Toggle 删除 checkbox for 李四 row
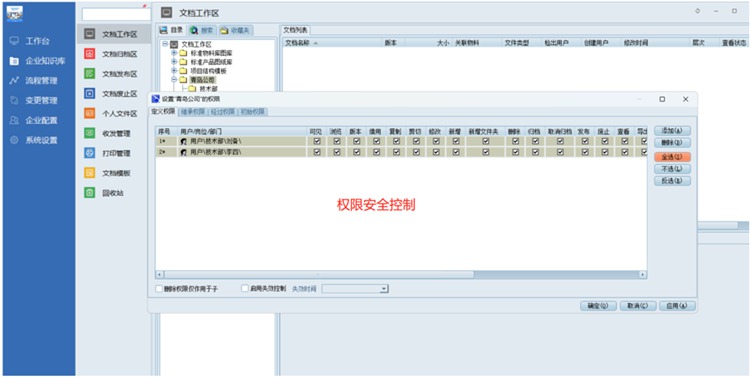Screen dimensions: 750x378 coord(515,152)
